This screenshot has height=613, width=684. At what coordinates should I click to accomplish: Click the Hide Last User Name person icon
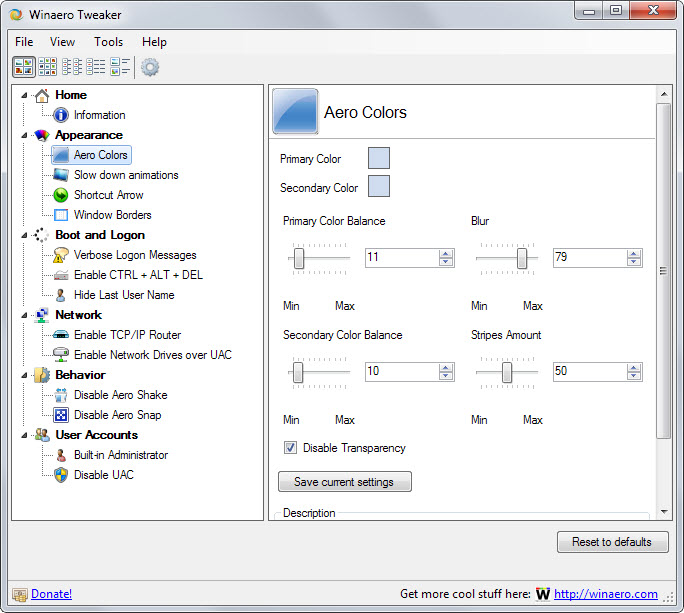(x=61, y=295)
